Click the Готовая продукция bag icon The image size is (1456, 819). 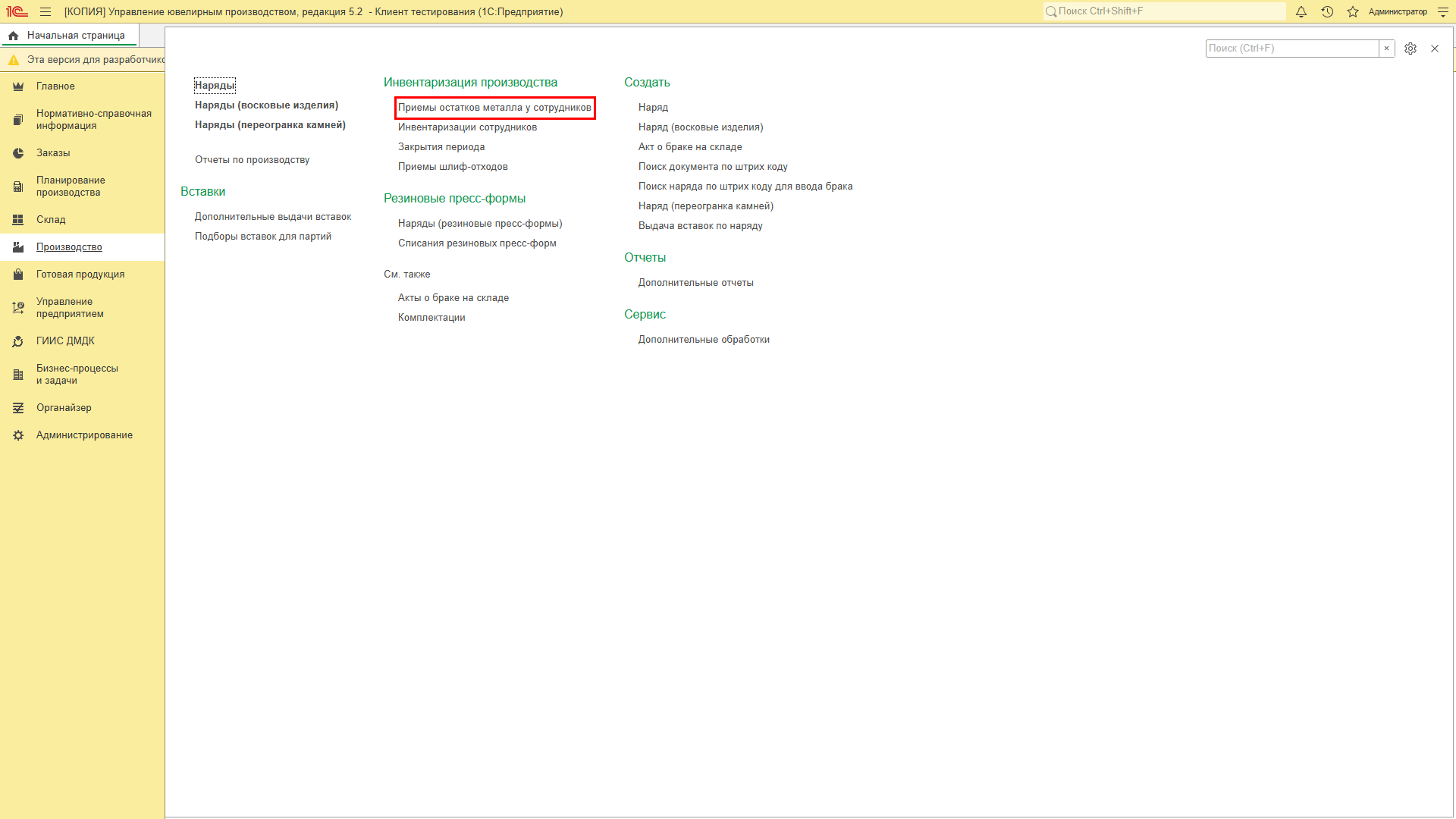(x=18, y=275)
